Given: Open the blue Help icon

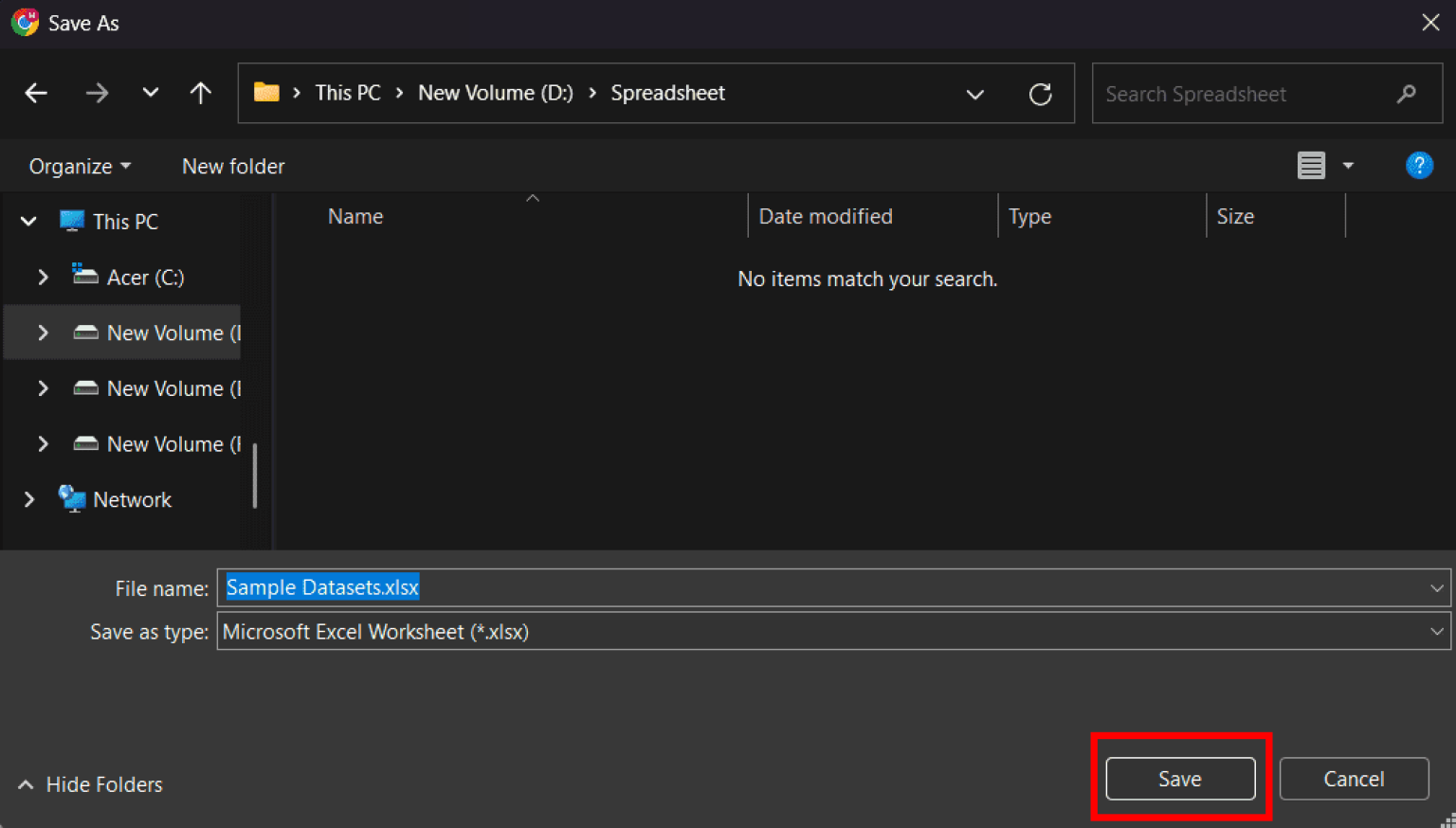Looking at the screenshot, I should [1418, 166].
